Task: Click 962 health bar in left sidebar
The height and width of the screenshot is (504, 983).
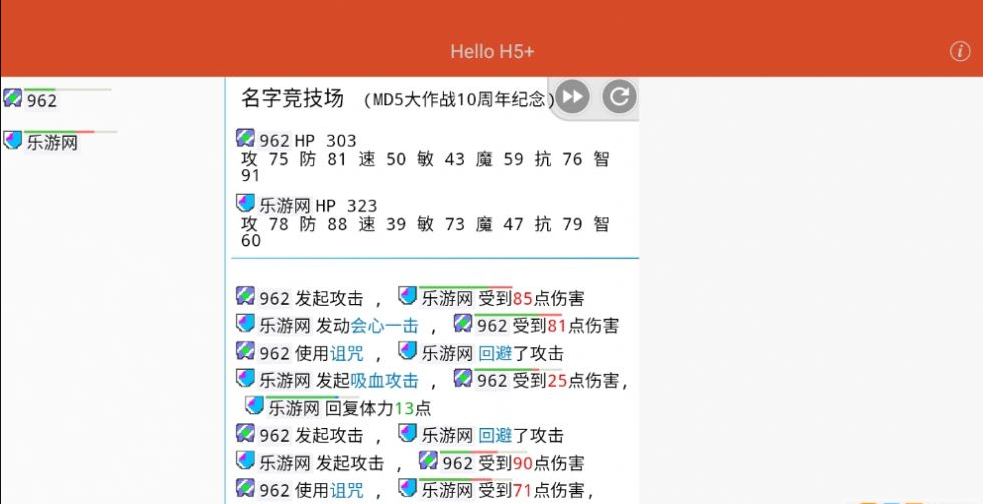Action: [68, 90]
